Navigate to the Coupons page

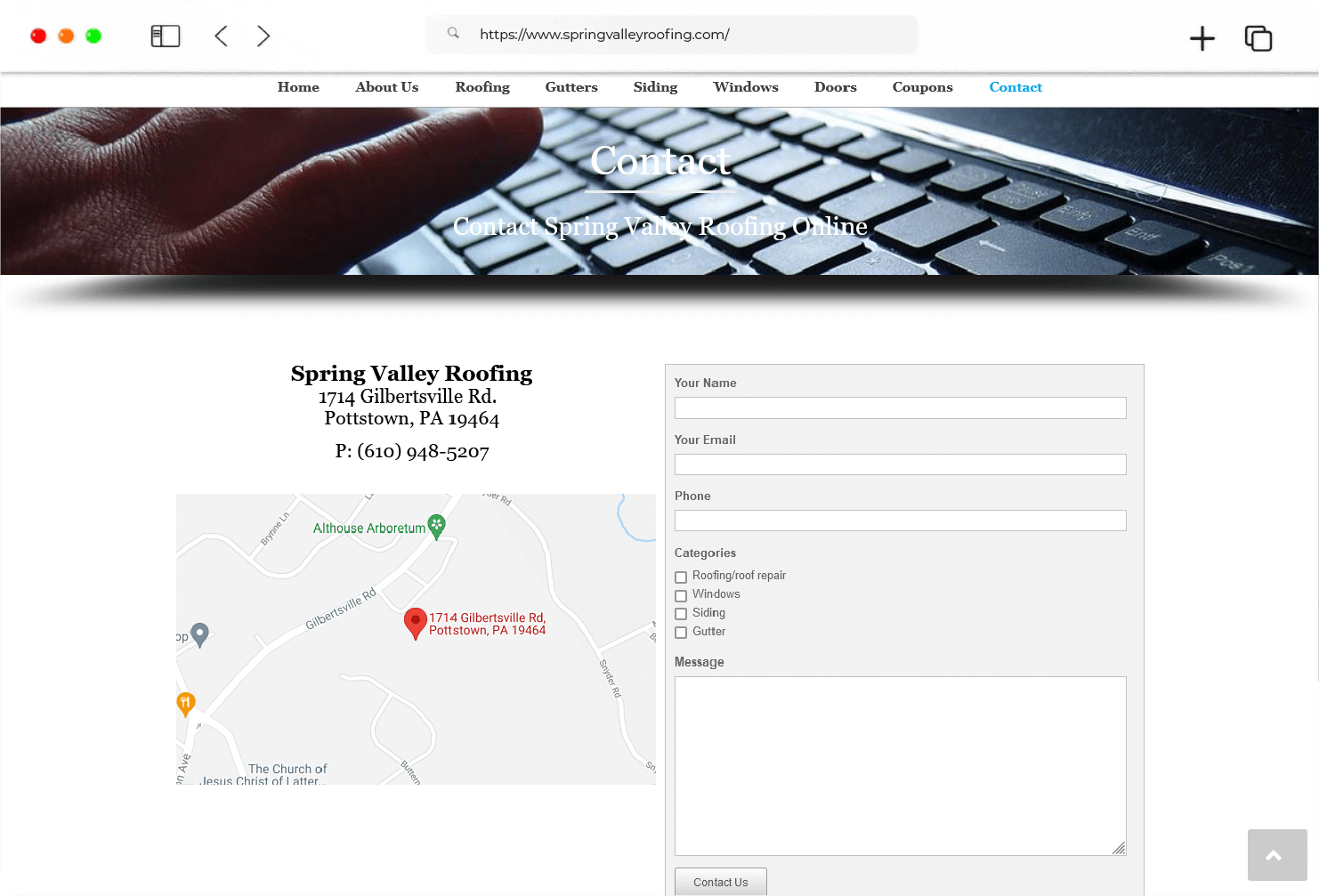[922, 87]
